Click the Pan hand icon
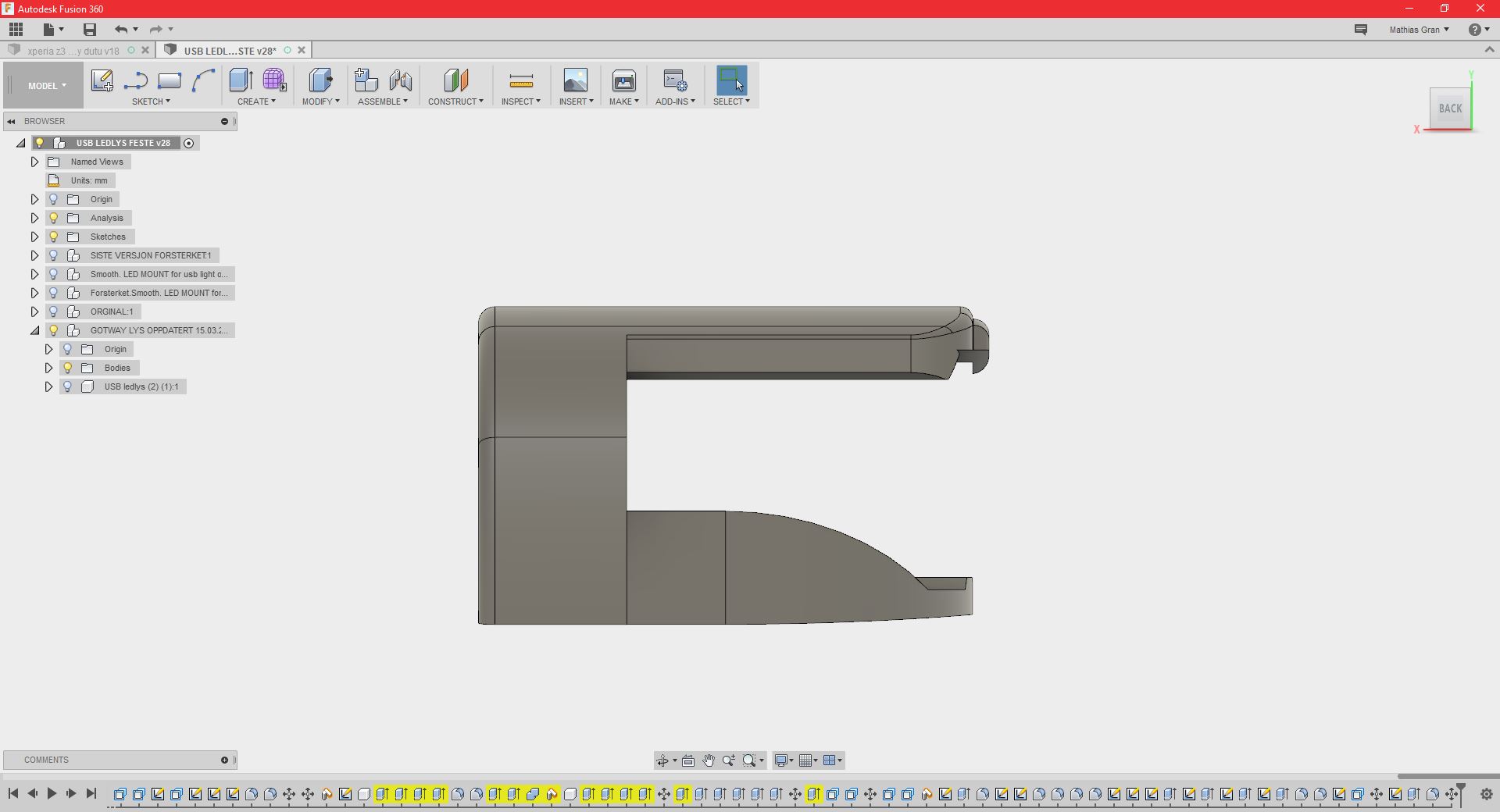 pyautogui.click(x=709, y=760)
